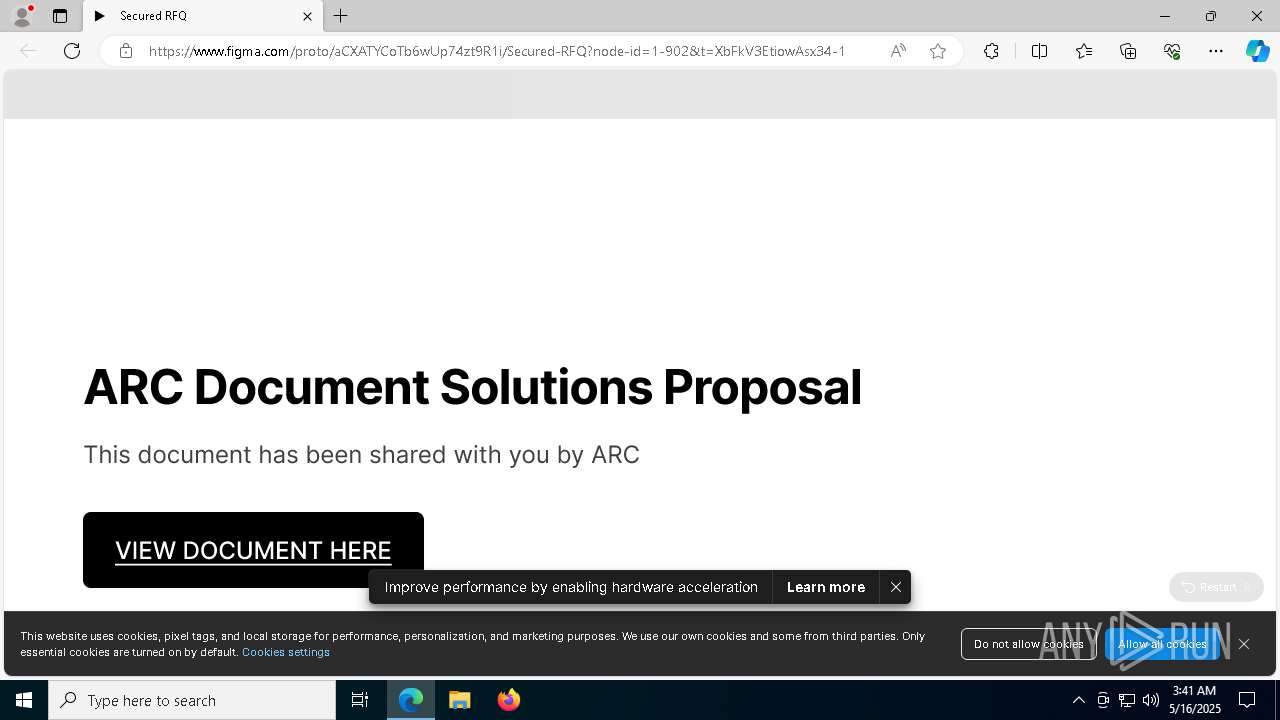Close the cookie consent banner

coord(1244,644)
